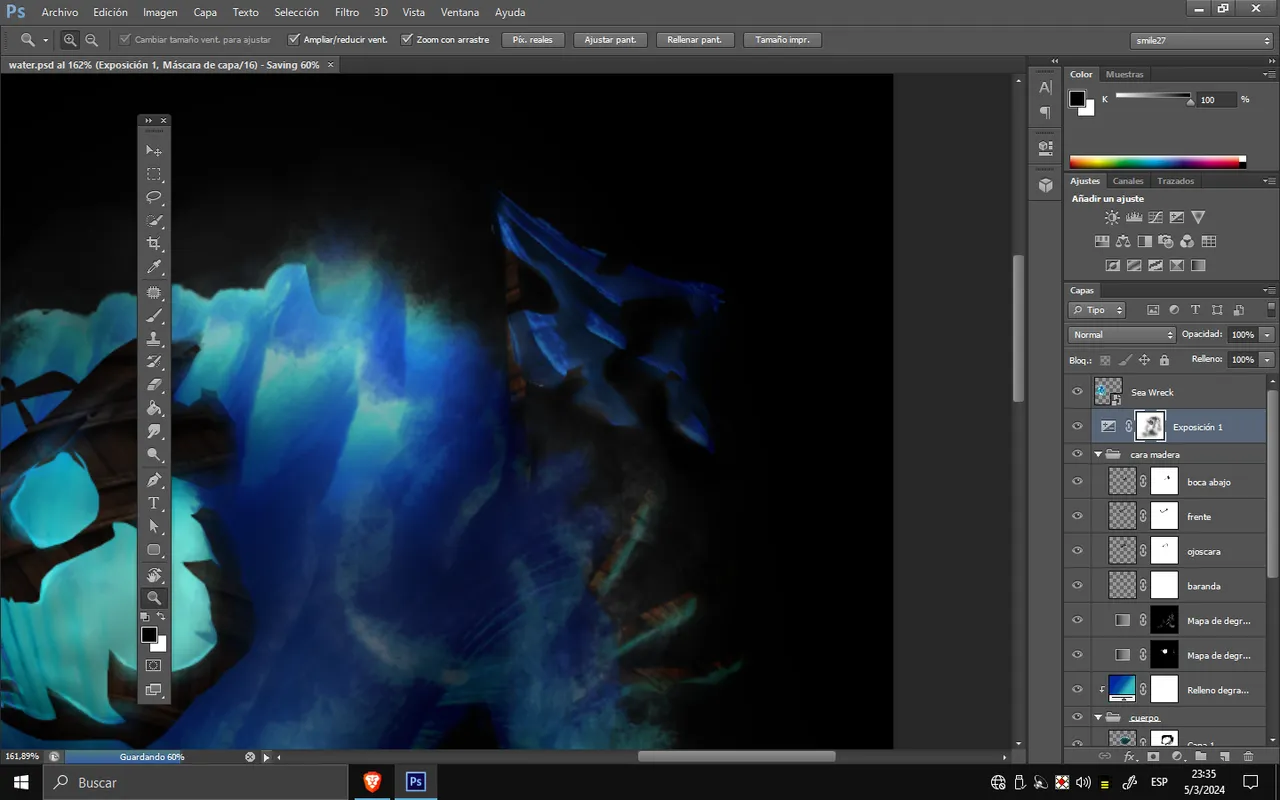Add a Curves adjustment

click(1155, 217)
